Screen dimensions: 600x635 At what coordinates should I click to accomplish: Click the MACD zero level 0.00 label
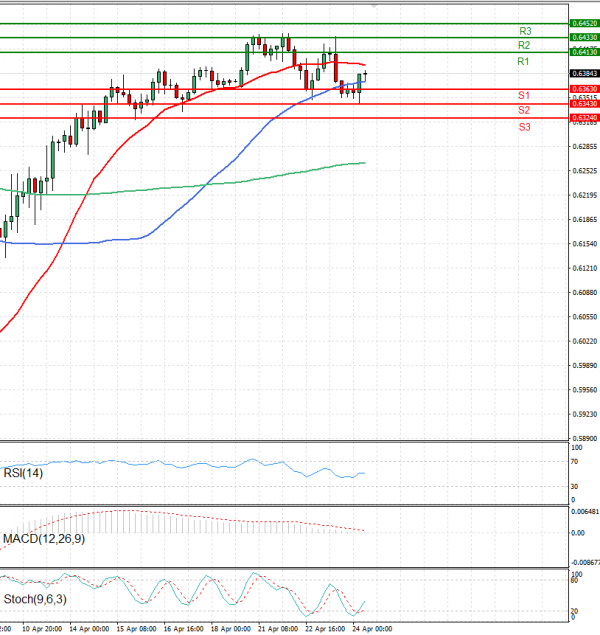pos(578,533)
